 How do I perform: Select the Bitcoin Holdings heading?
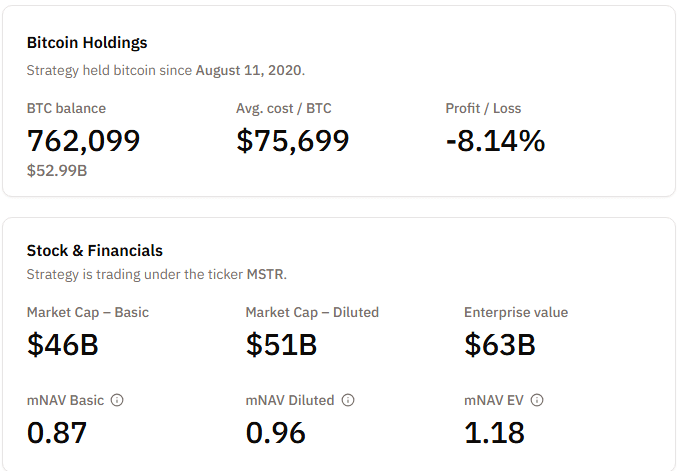click(x=87, y=43)
